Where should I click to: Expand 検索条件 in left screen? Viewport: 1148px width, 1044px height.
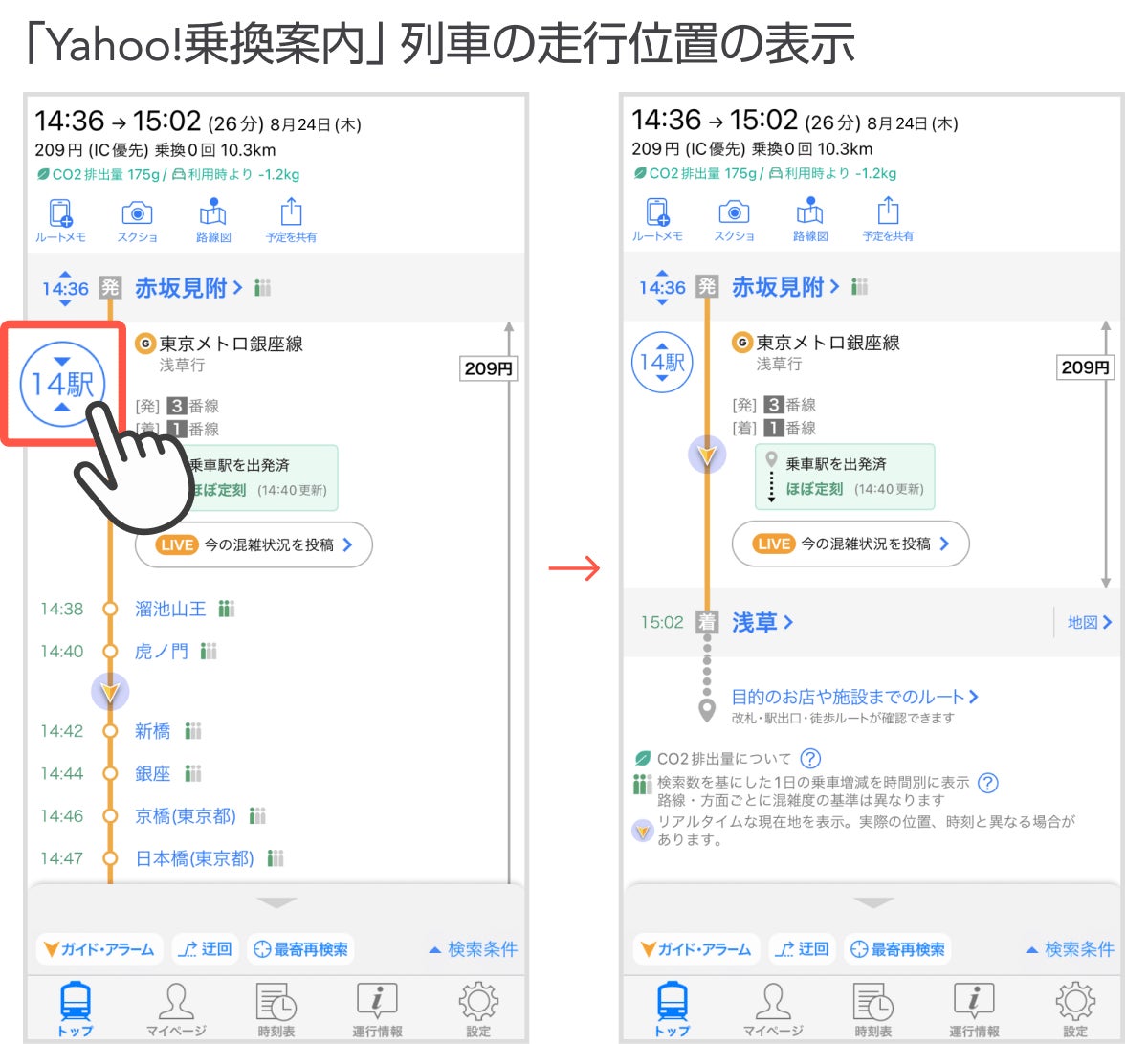(473, 949)
